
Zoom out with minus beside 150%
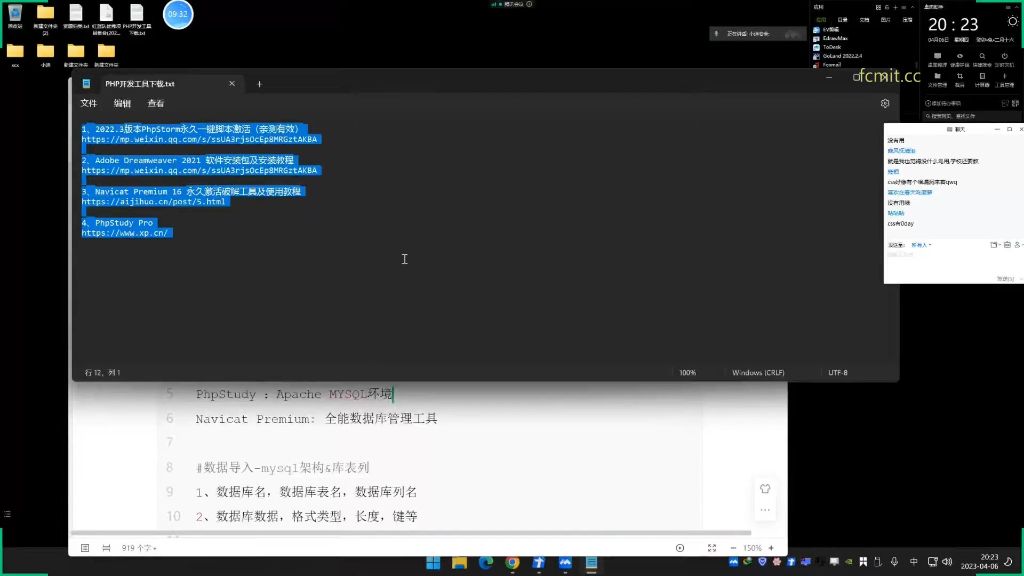pos(733,548)
